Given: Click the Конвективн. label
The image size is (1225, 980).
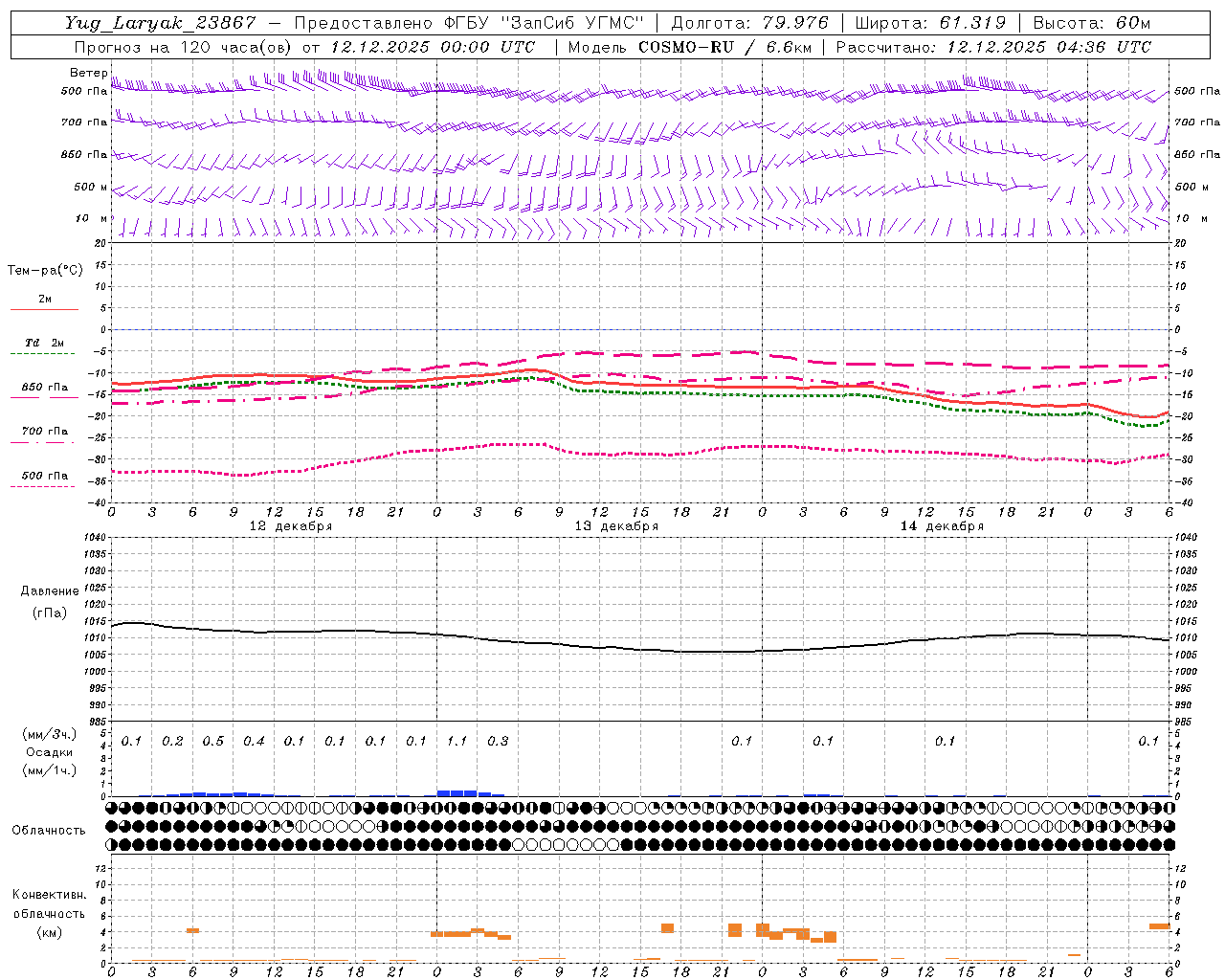Looking at the screenshot, I should click(50, 895).
